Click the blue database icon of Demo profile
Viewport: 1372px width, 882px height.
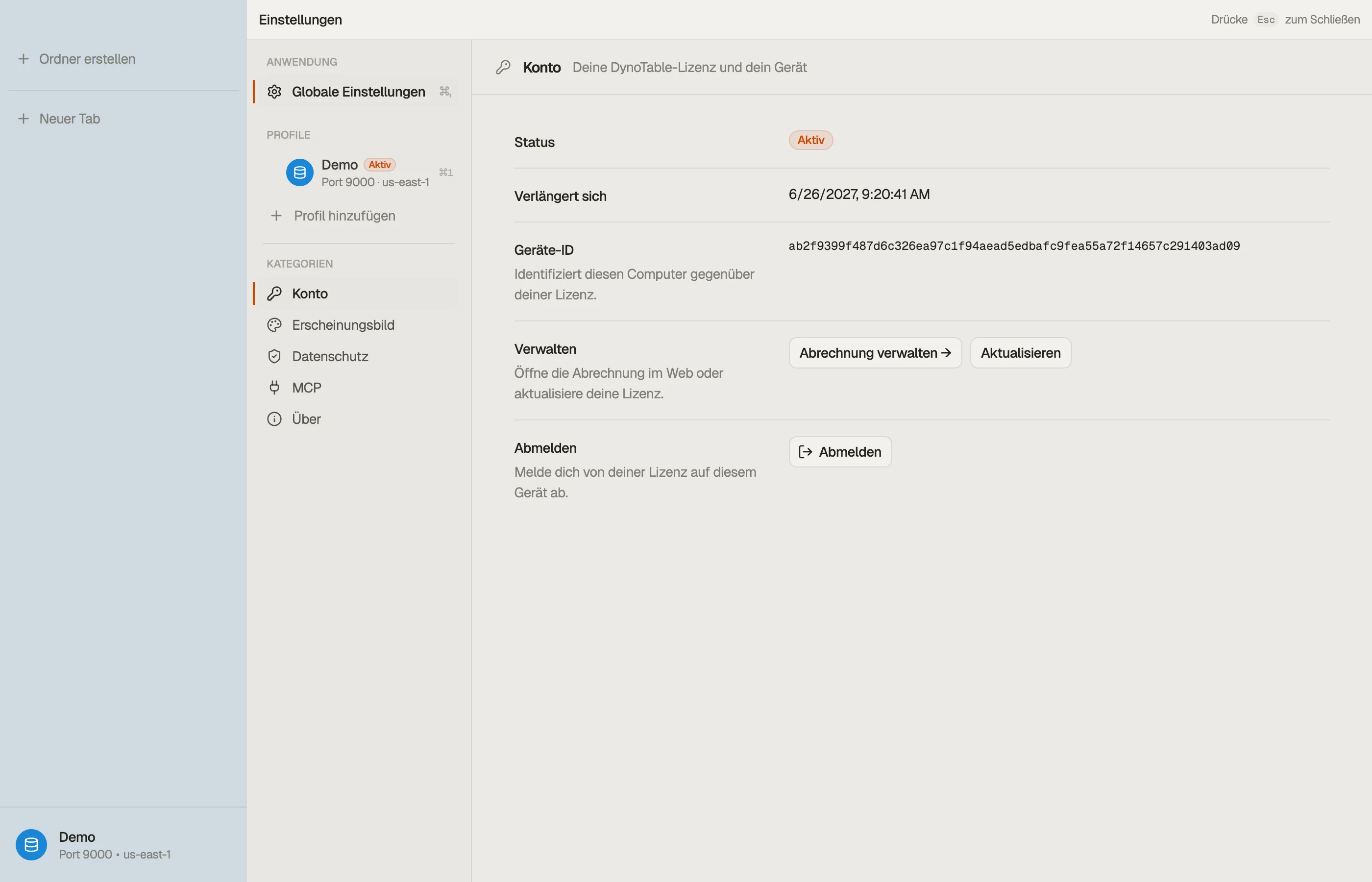coord(299,172)
